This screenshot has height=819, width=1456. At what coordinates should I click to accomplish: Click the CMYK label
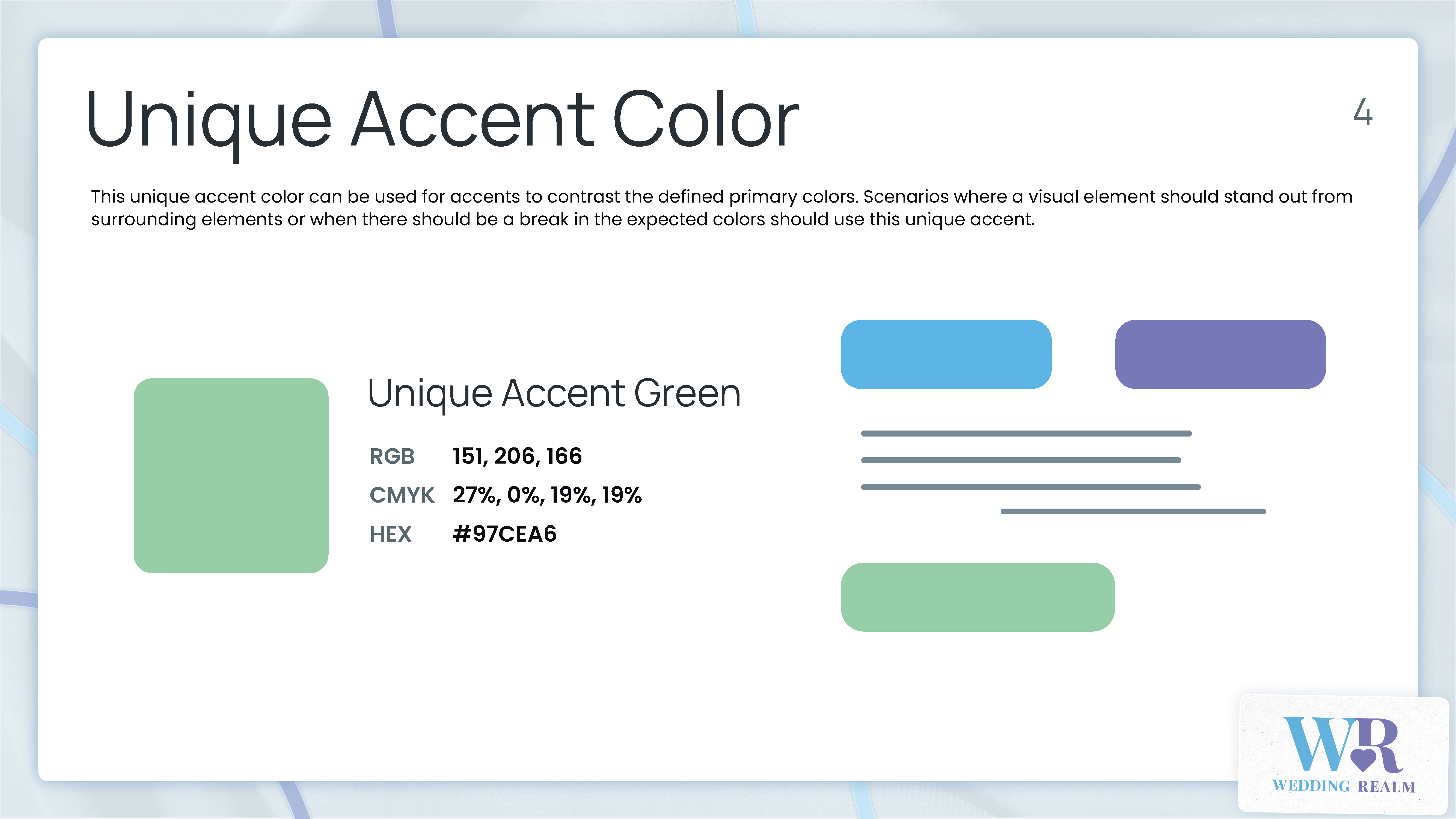coord(401,495)
